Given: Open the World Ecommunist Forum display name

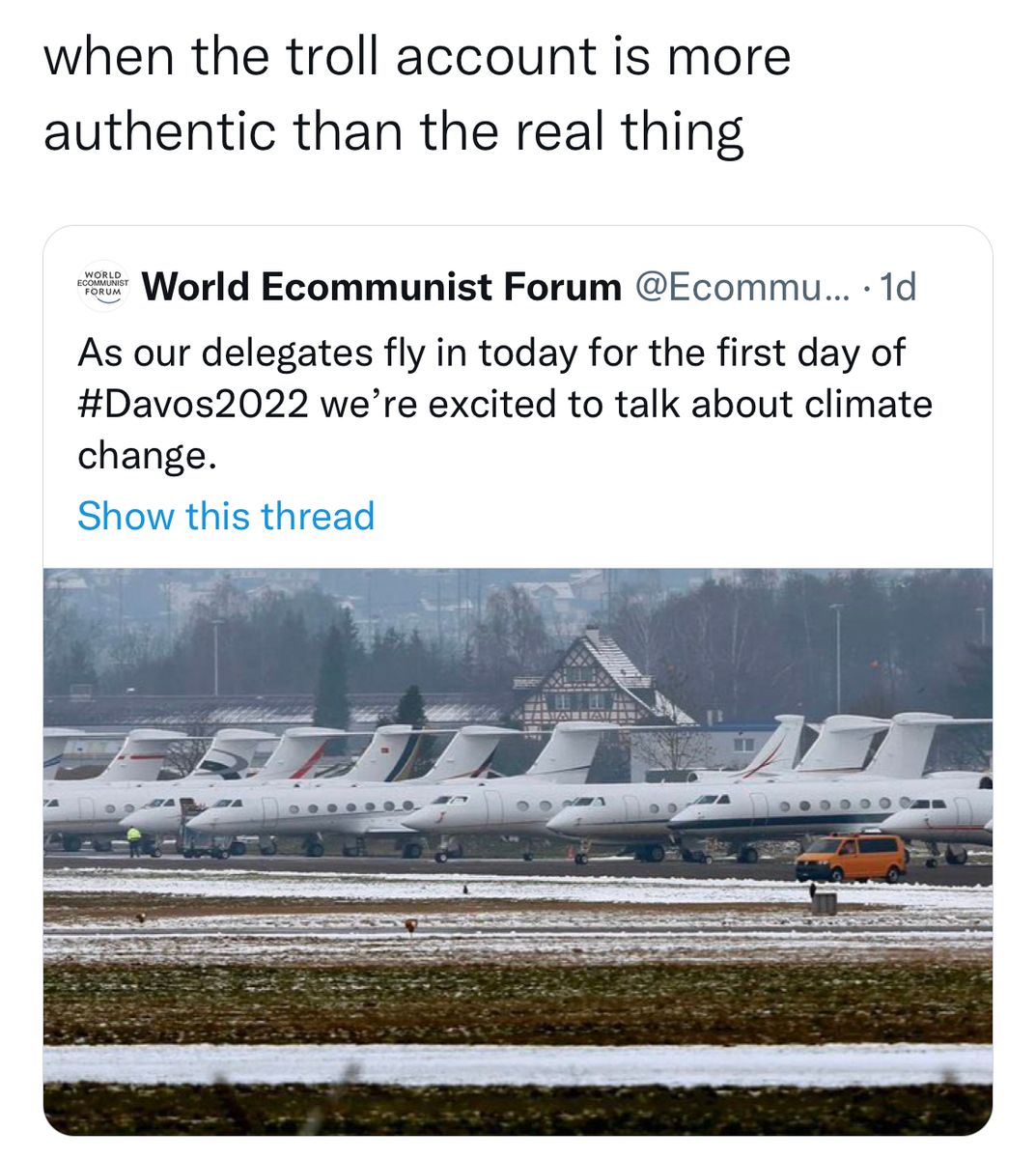Looking at the screenshot, I should [382, 287].
